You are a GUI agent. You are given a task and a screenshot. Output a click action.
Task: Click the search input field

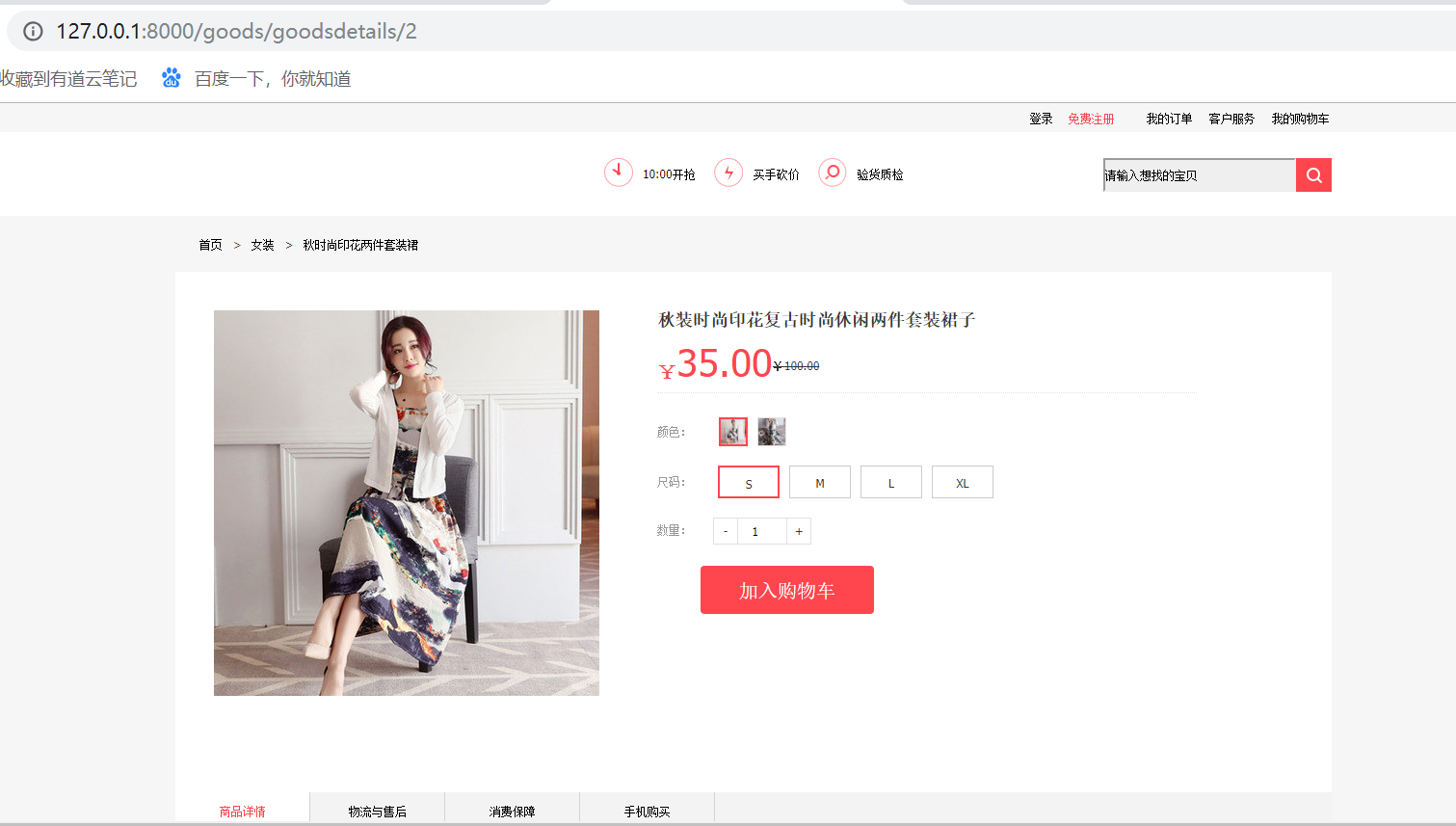tap(1200, 175)
